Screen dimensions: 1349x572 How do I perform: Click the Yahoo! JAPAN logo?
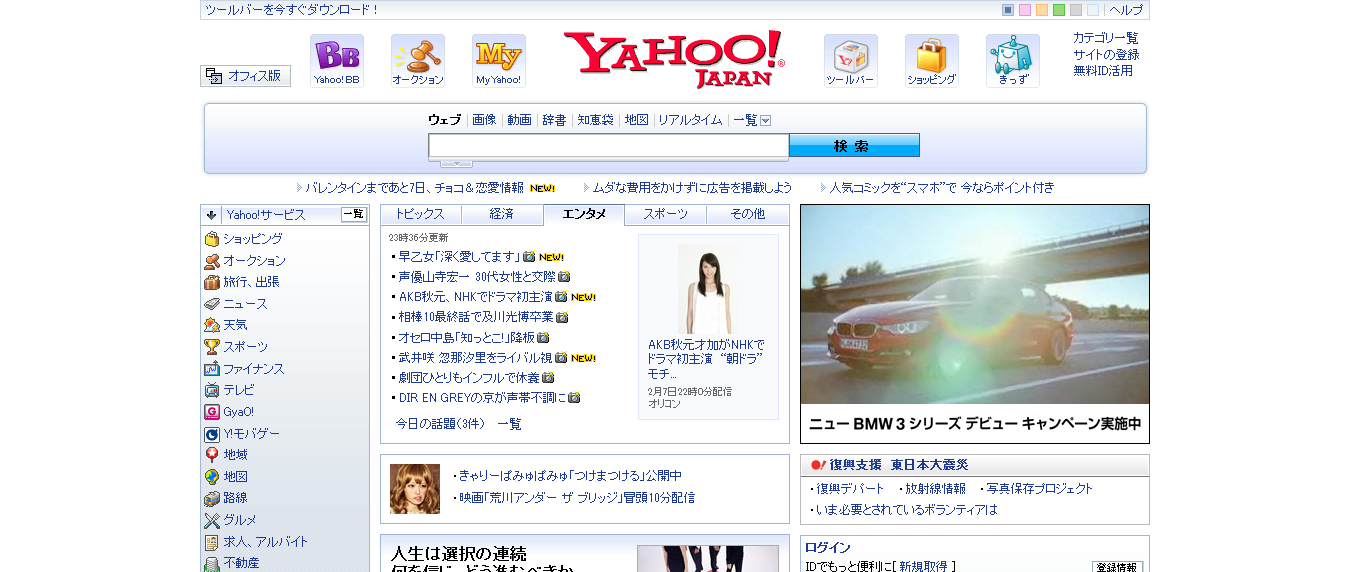674,59
